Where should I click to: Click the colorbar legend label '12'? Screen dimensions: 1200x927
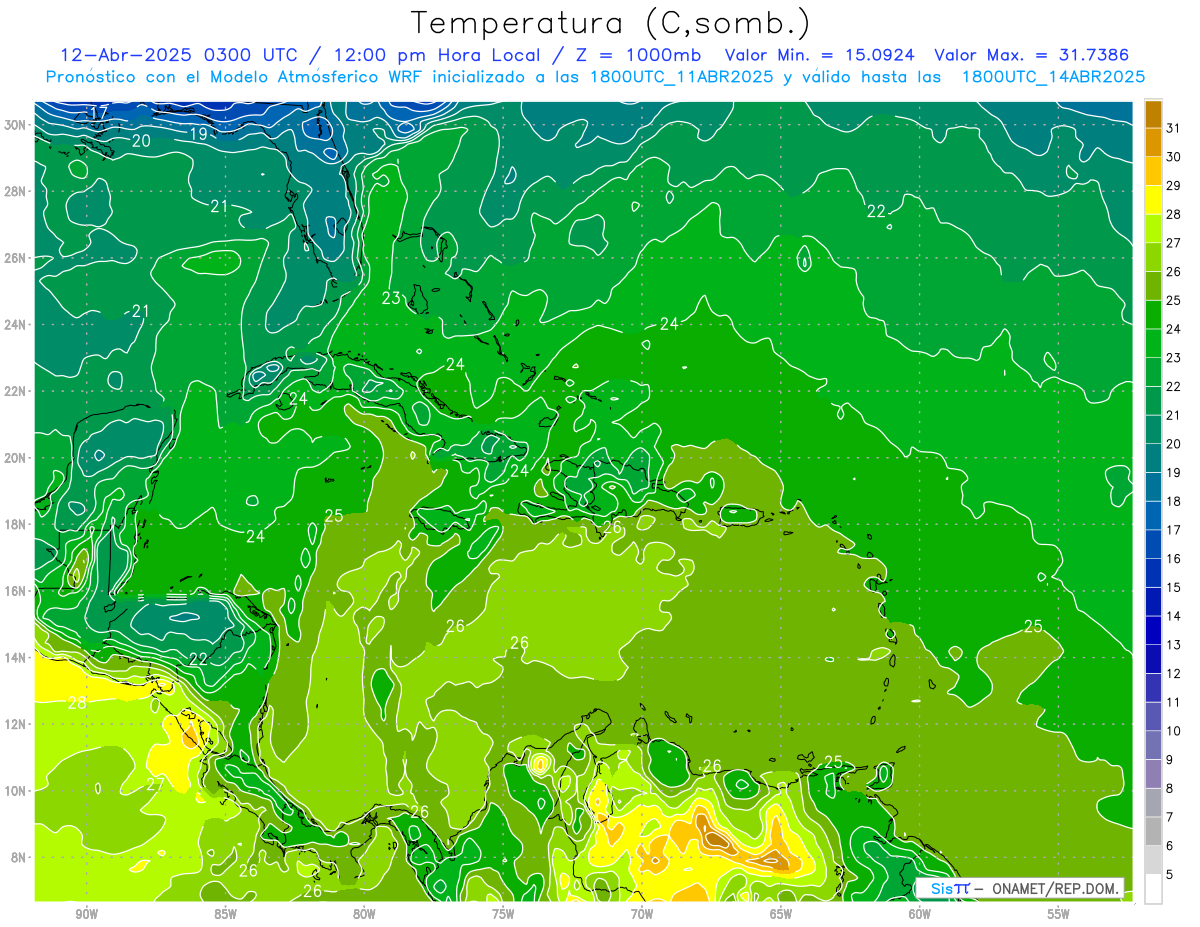tap(1174, 673)
